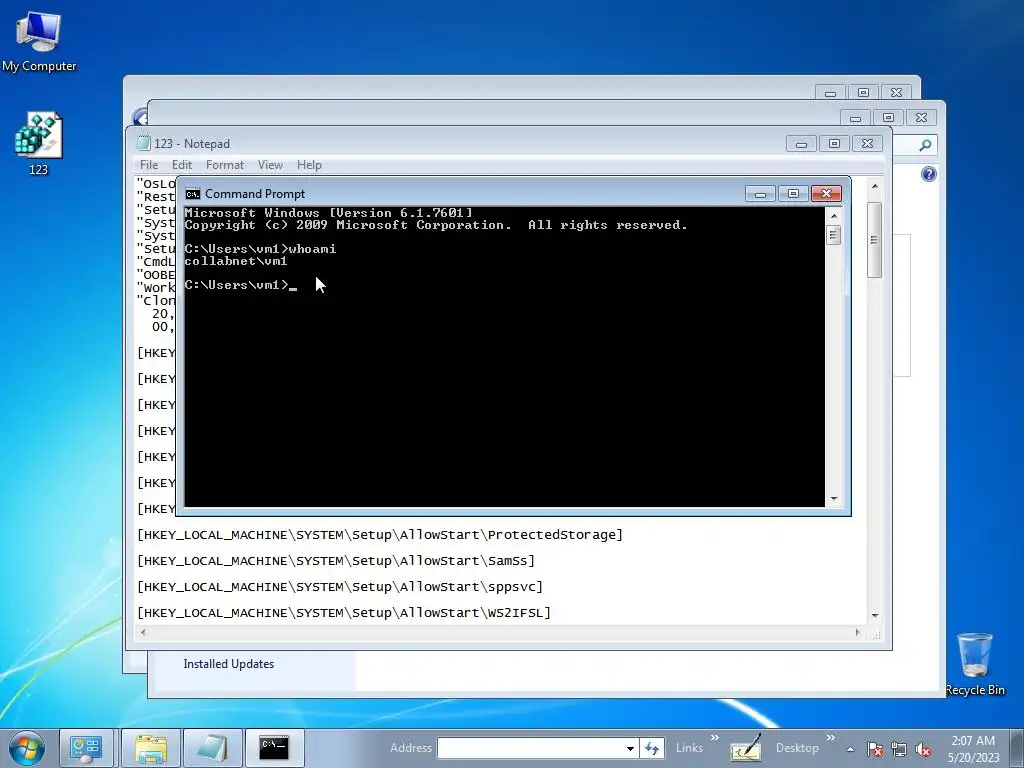Open Notepad's Help menu
The image size is (1024, 768).
[309, 165]
